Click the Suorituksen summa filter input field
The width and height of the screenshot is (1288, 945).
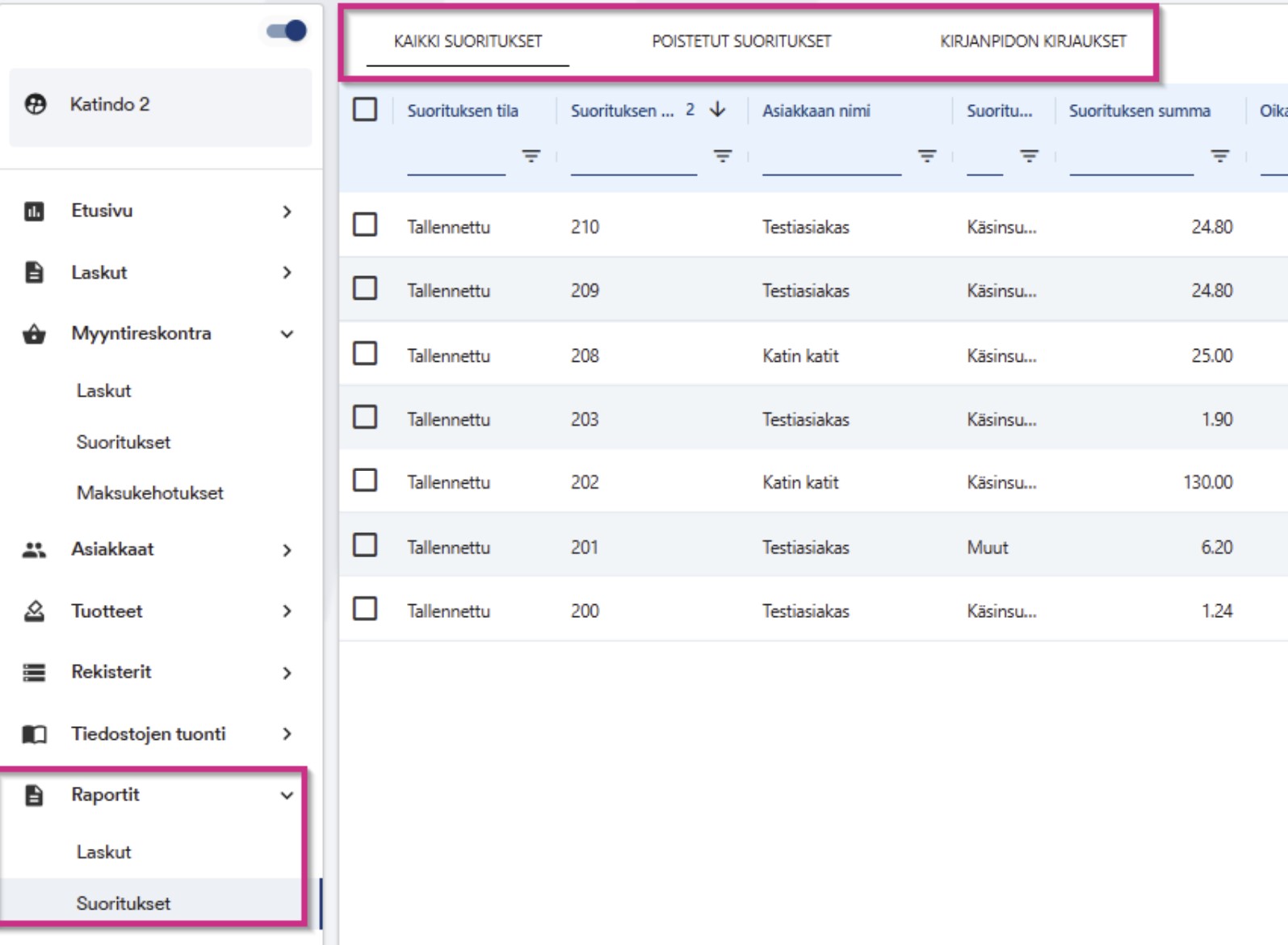coord(1131,159)
